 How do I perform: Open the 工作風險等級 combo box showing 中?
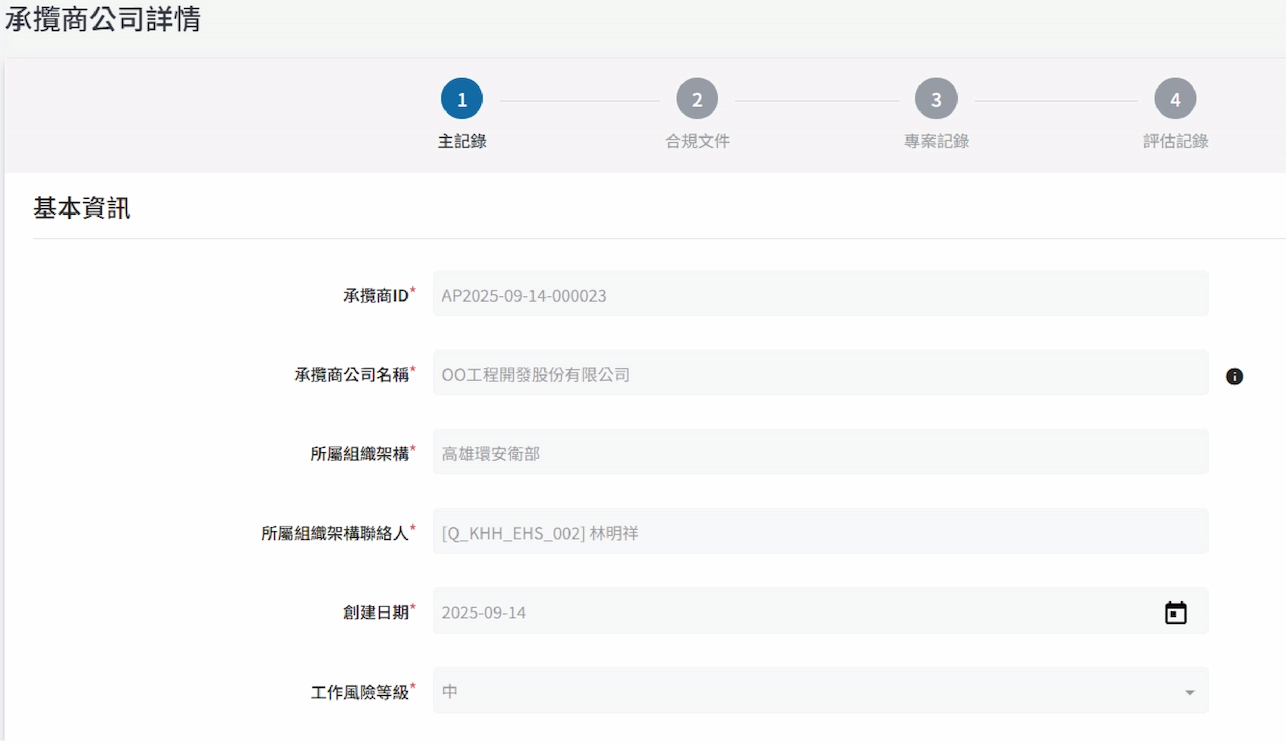point(800,691)
